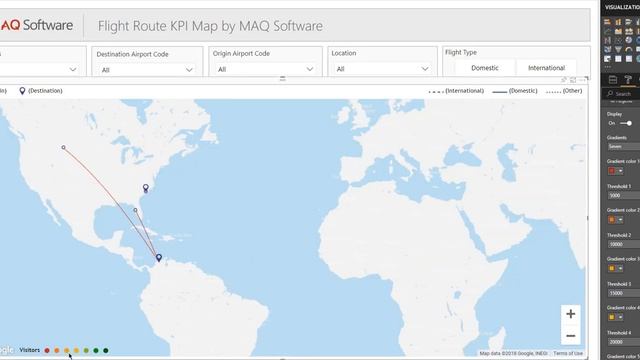Click the Threshold 3 input field
640x360 pixels.
point(624,293)
